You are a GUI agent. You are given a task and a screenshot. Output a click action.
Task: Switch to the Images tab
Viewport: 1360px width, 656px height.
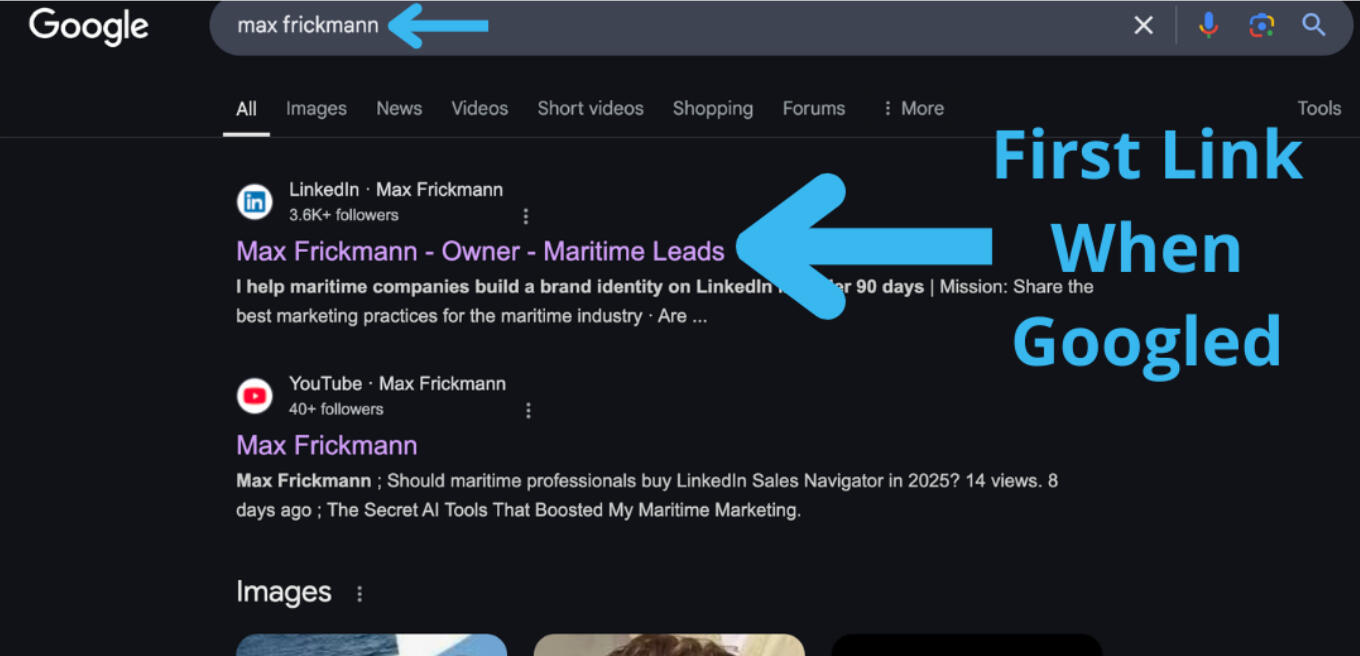click(x=316, y=108)
